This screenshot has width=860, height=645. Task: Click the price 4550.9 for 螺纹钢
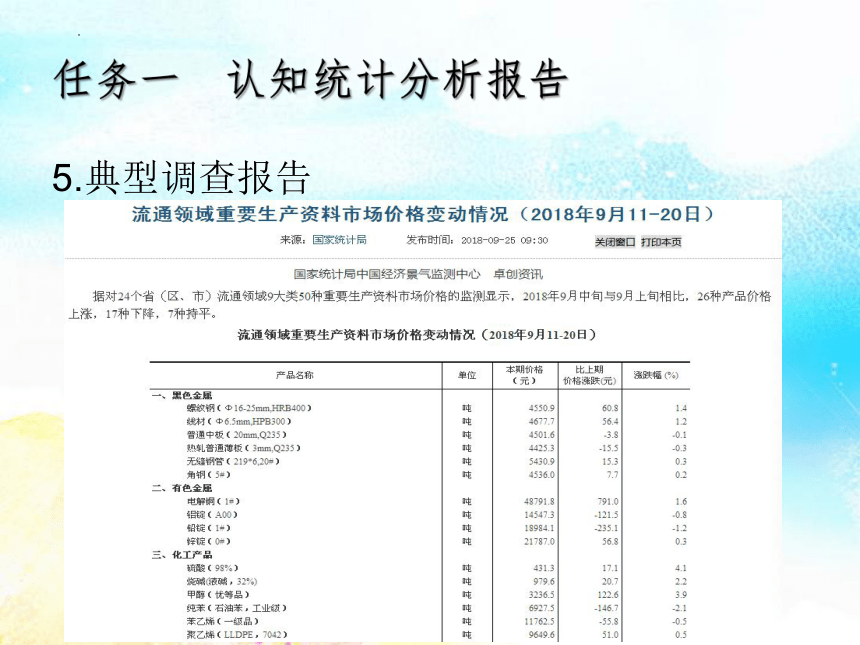(x=541, y=408)
